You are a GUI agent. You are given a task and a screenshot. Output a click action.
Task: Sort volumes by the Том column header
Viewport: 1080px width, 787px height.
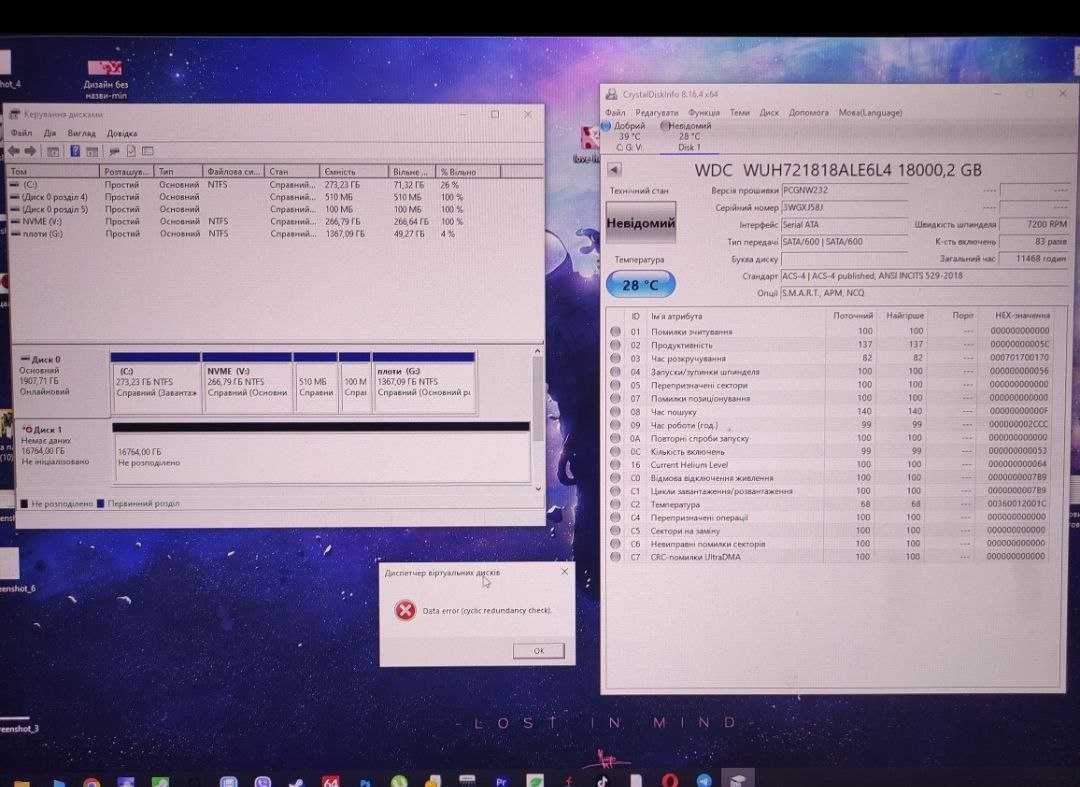(53, 171)
